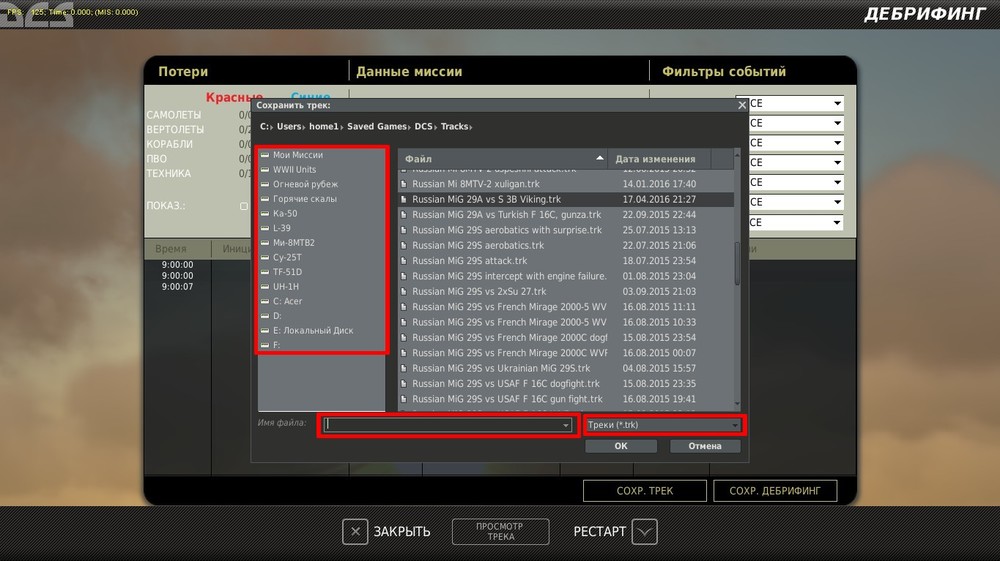Sort the list by Файл column header

point(503,159)
